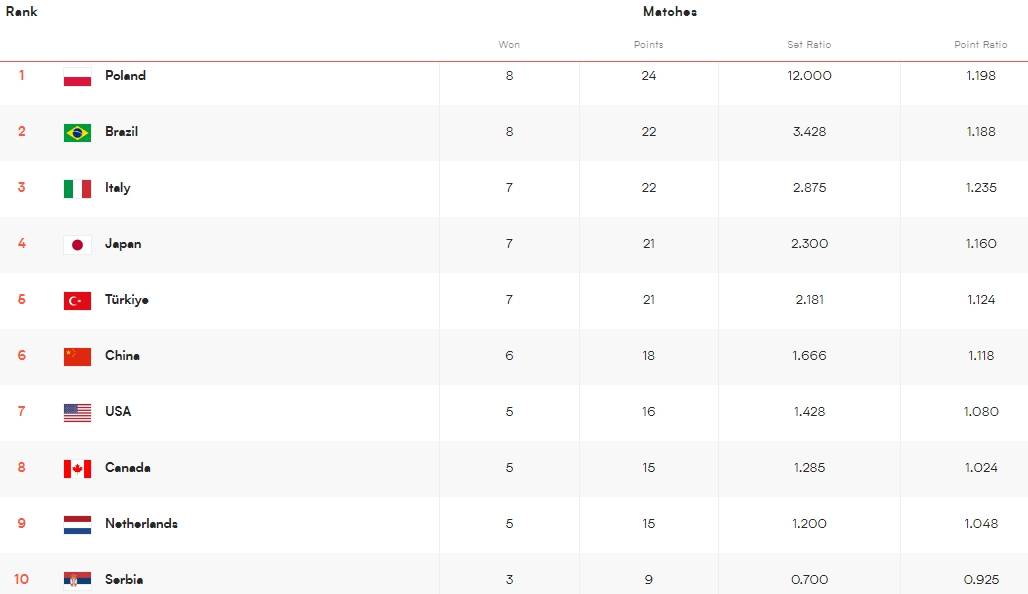Image resolution: width=1028 pixels, height=594 pixels.
Task: Click the USA flag icon
Action: (x=77, y=412)
